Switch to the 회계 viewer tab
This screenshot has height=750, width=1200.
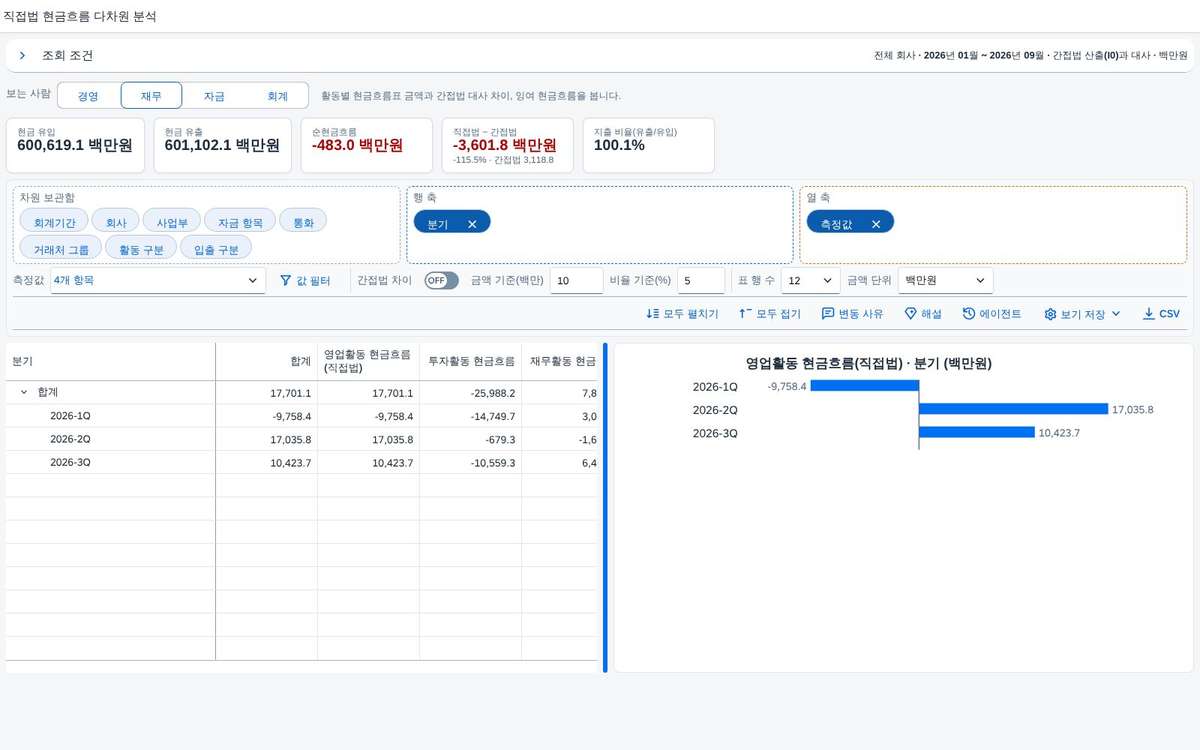click(277, 96)
